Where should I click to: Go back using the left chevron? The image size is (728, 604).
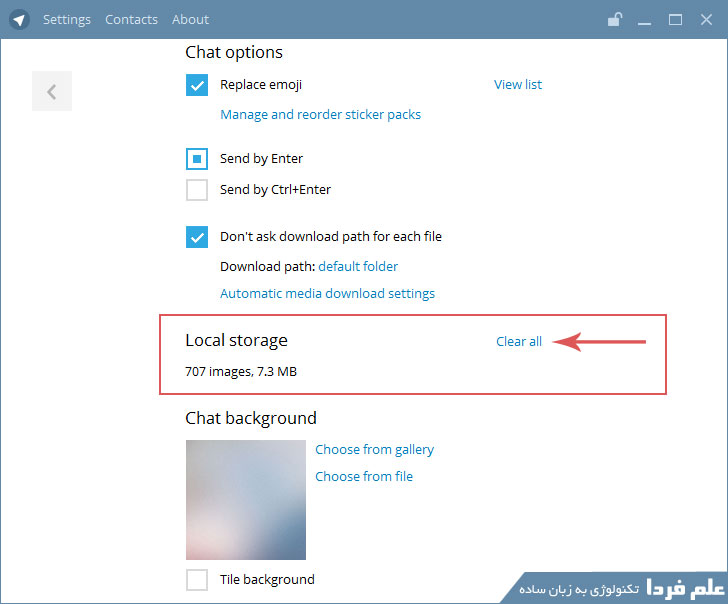[52, 92]
